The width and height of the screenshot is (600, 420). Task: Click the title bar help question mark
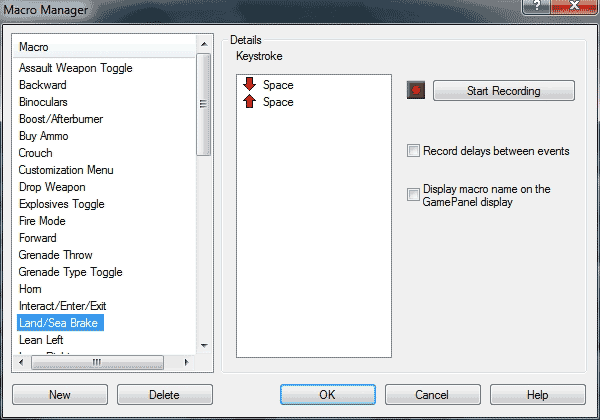tap(536, 6)
